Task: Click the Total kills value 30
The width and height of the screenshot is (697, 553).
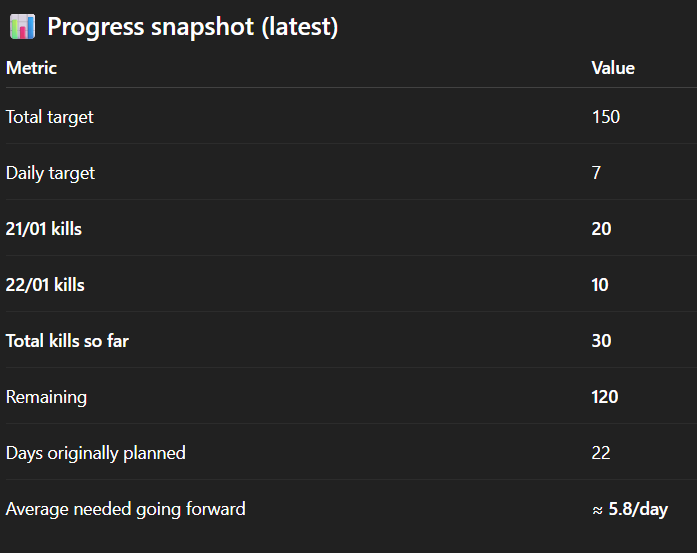Action: pyautogui.click(x=601, y=341)
